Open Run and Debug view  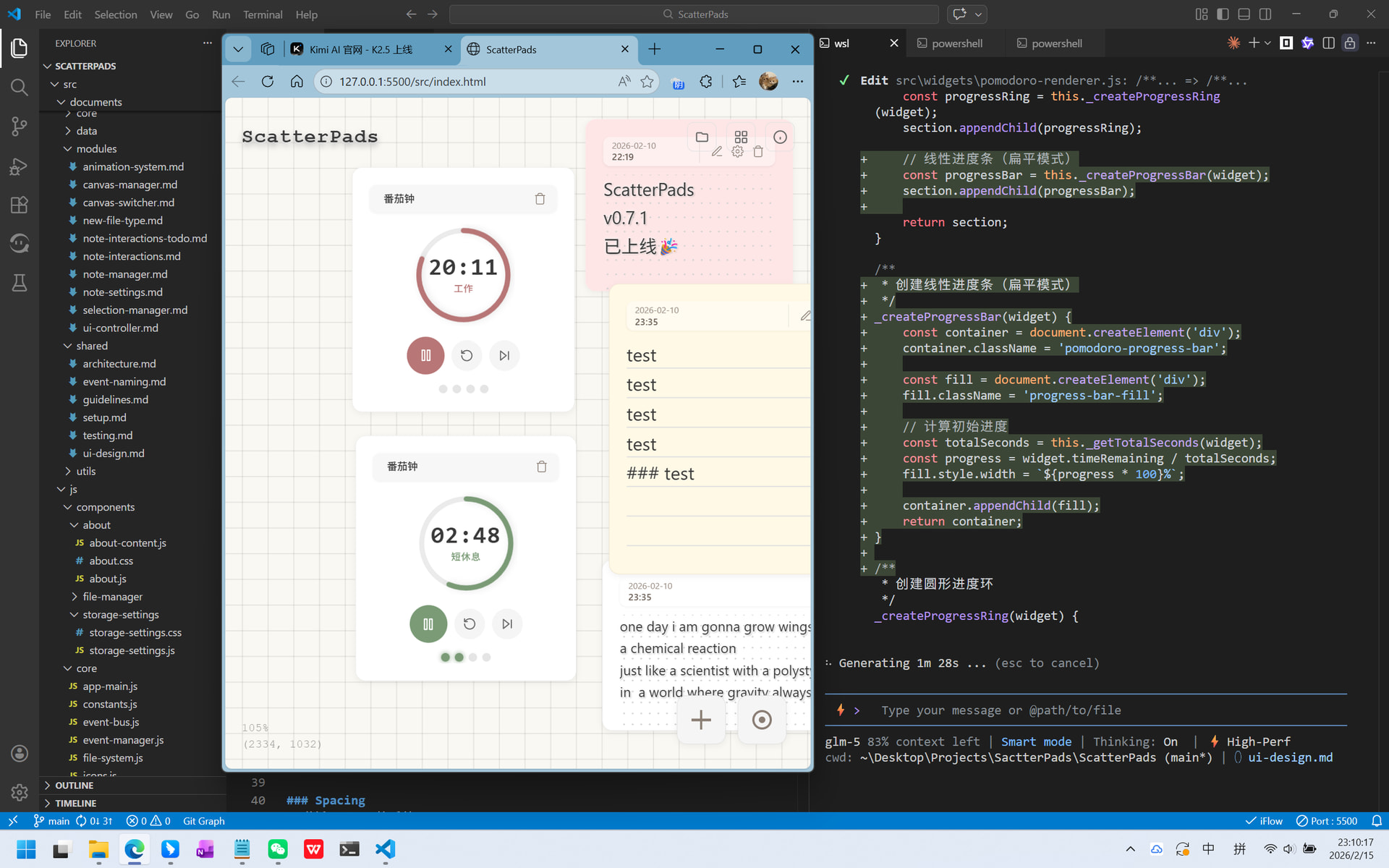click(x=20, y=166)
